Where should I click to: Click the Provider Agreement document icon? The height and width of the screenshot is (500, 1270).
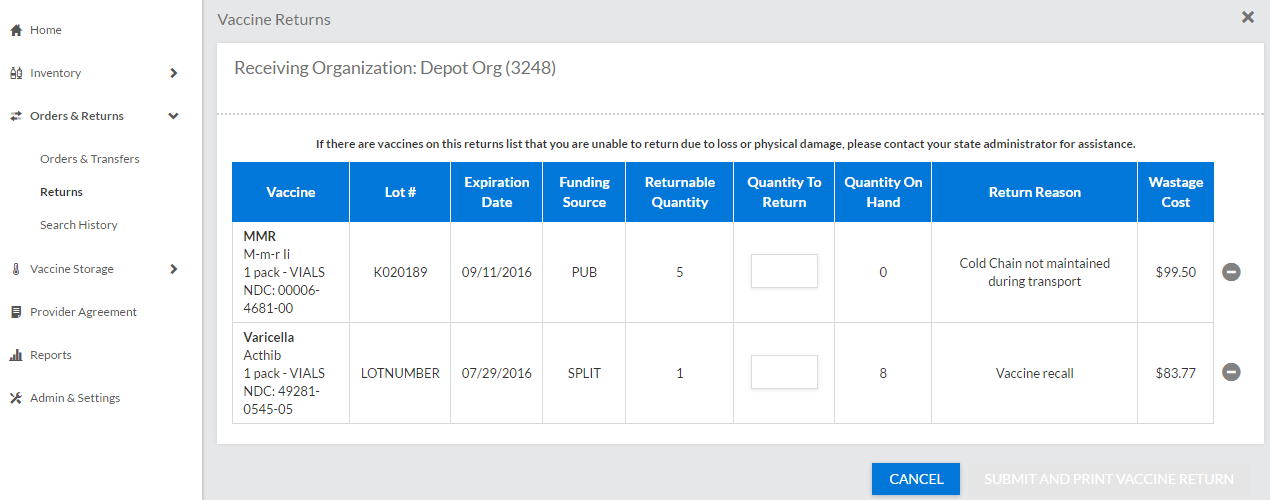(16, 312)
